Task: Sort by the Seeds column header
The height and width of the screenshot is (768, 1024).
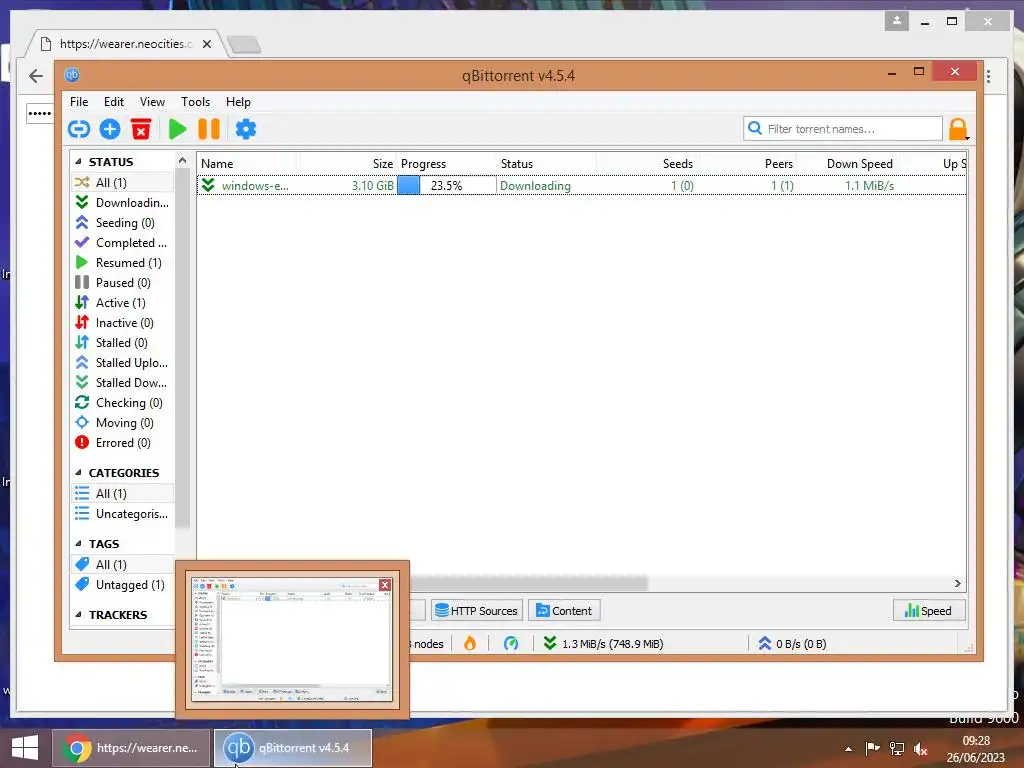Action: tap(647, 164)
